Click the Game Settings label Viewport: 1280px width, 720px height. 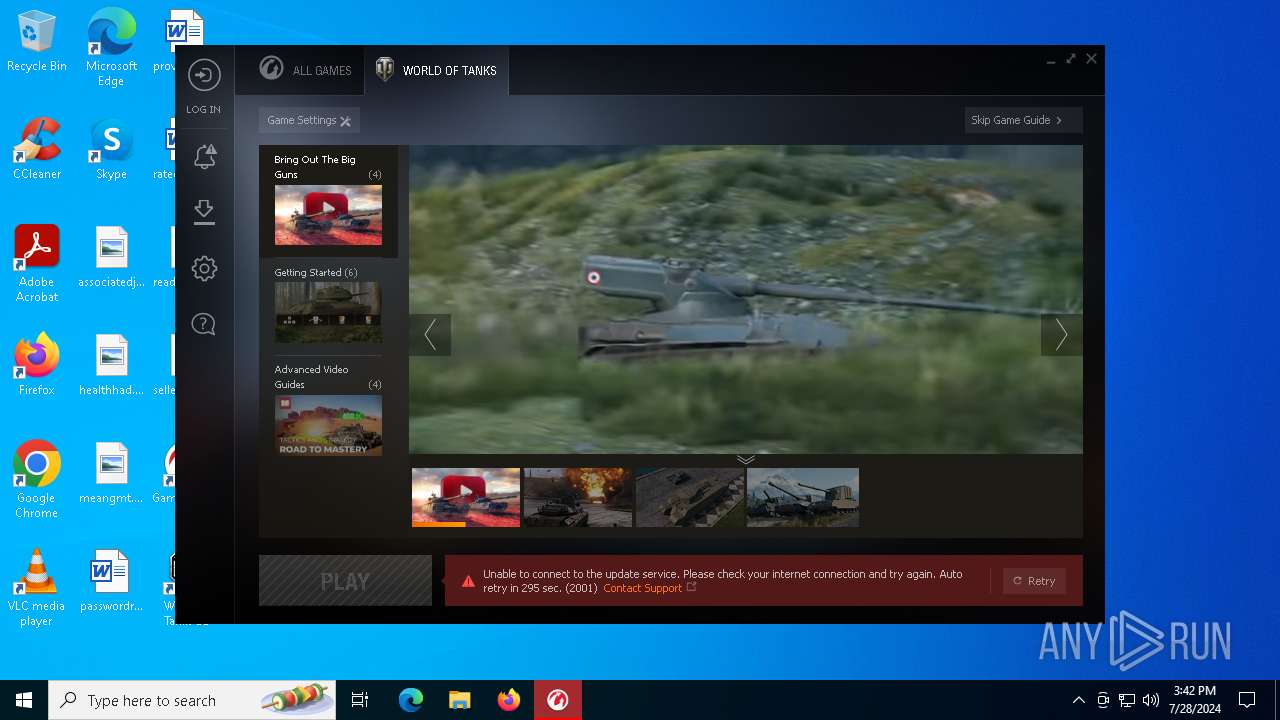301,120
